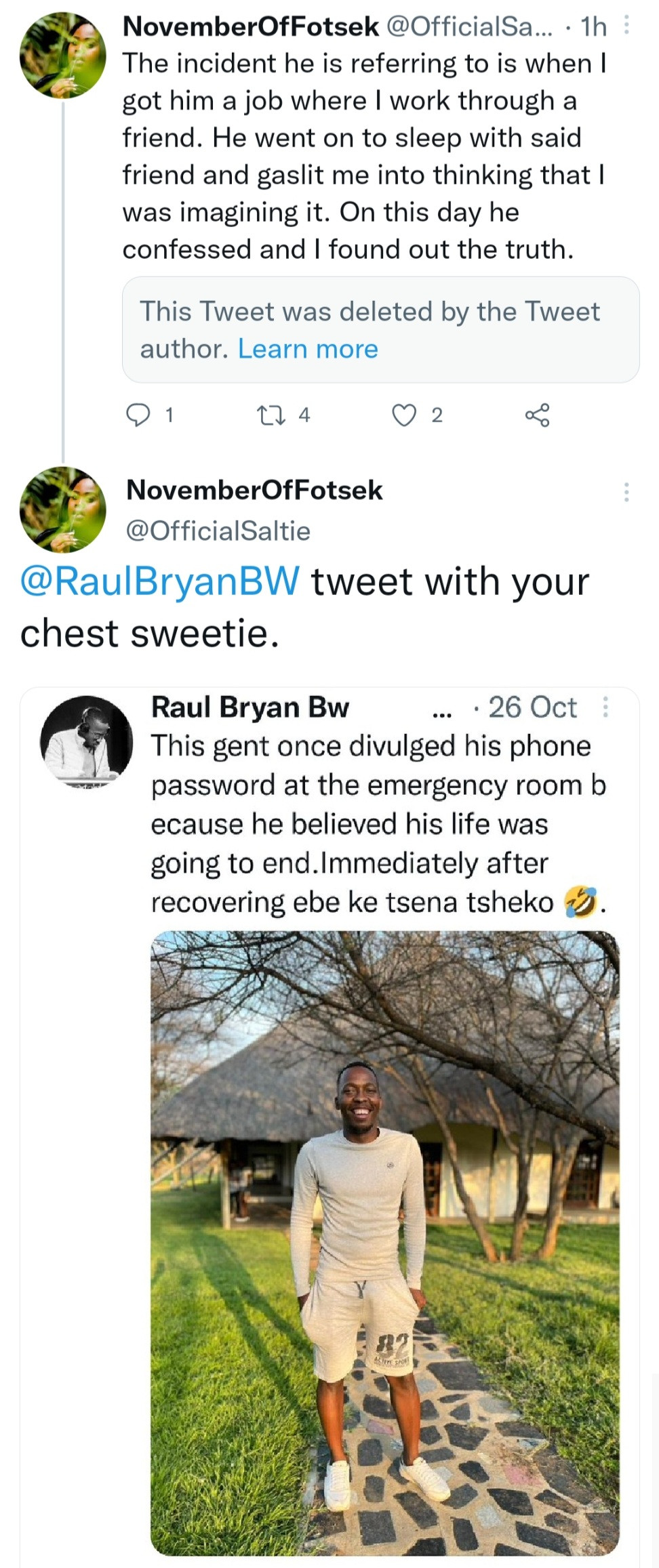Open three-dot menu beside @OfficialSaltie
Image resolution: width=659 pixels, height=1568 pixels.
click(626, 491)
